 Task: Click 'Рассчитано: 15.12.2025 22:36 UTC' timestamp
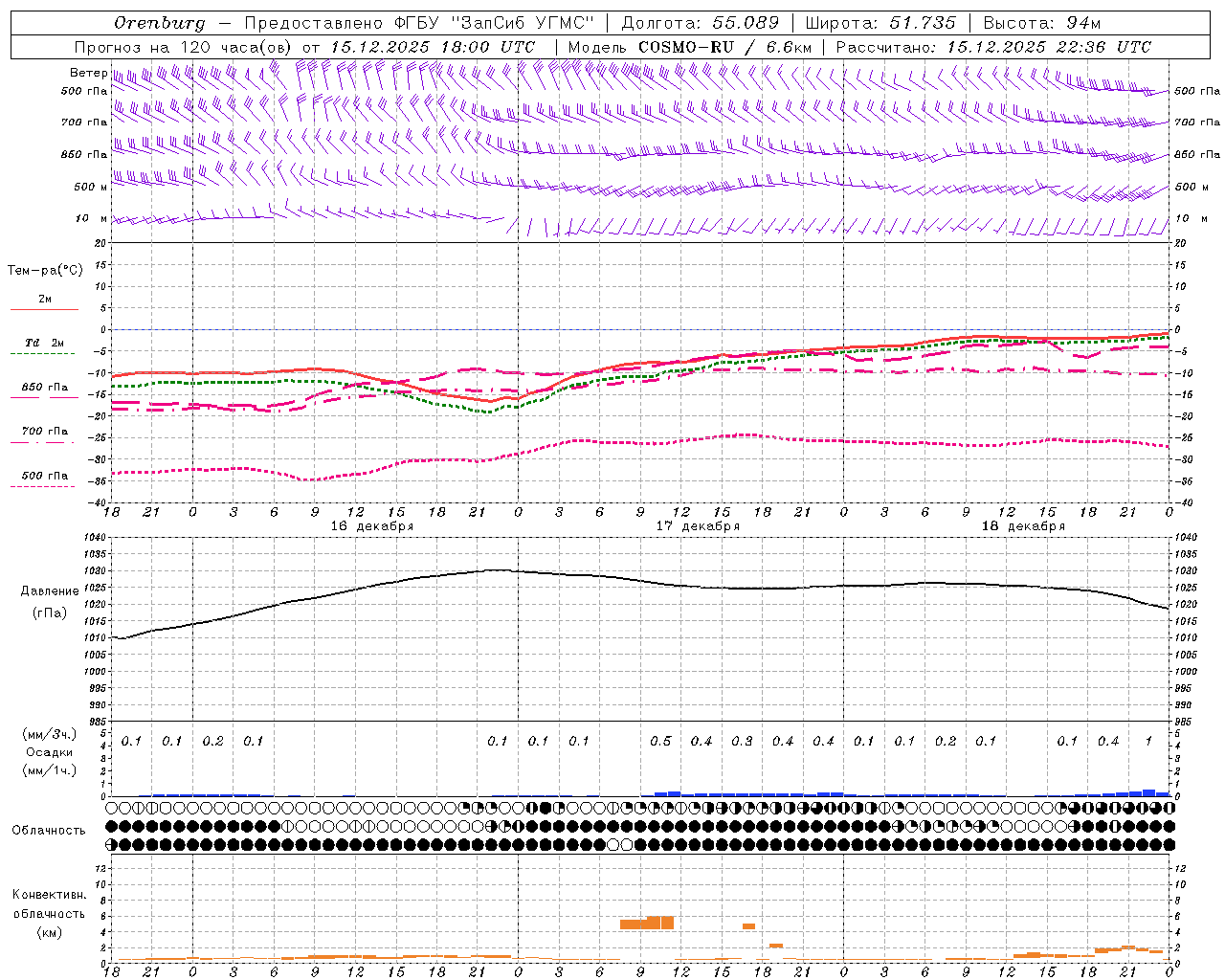tap(993, 47)
